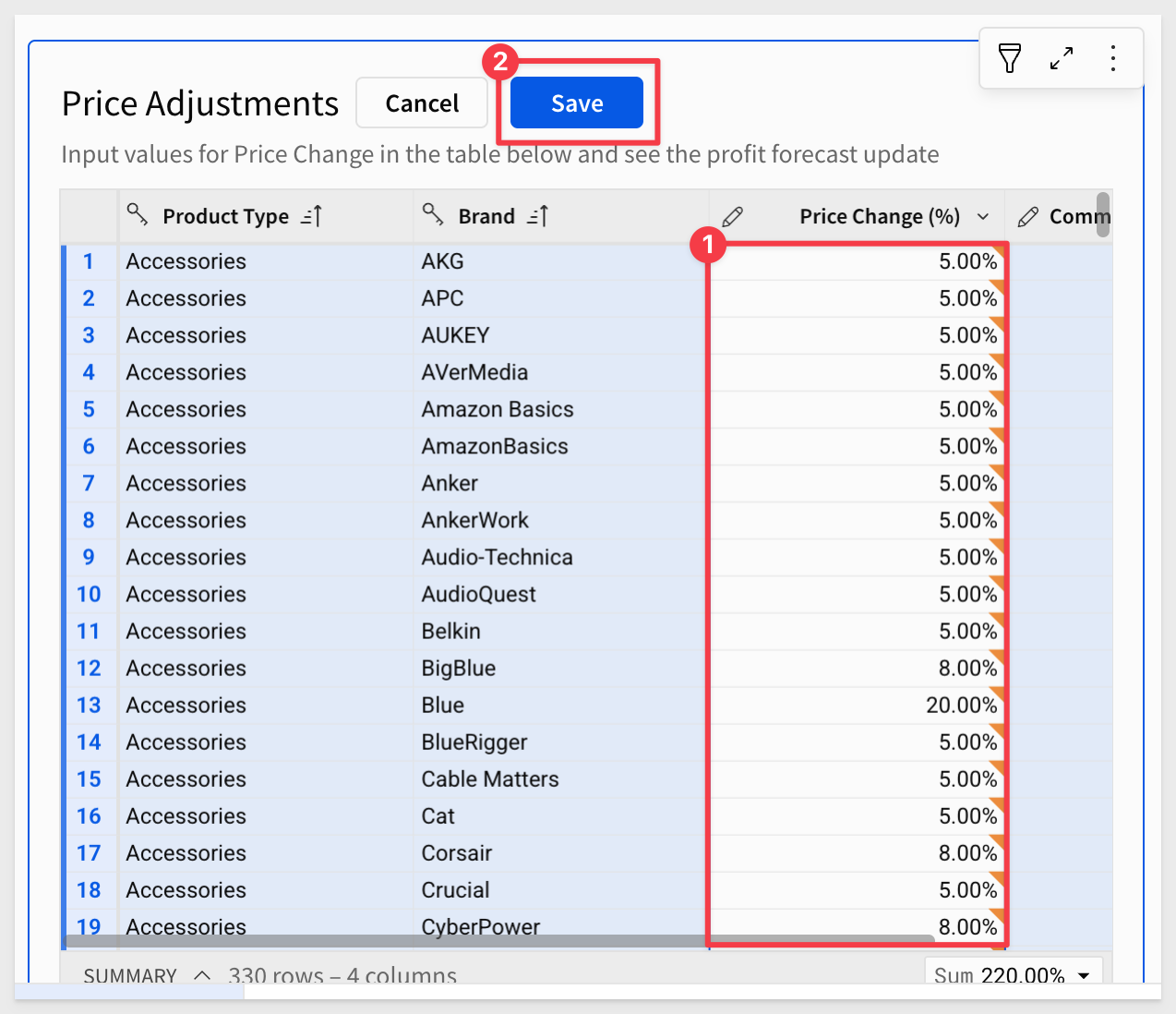Click the horizontal scrollbar at table bottom
This screenshot has height=1014, width=1176.
pos(498,941)
